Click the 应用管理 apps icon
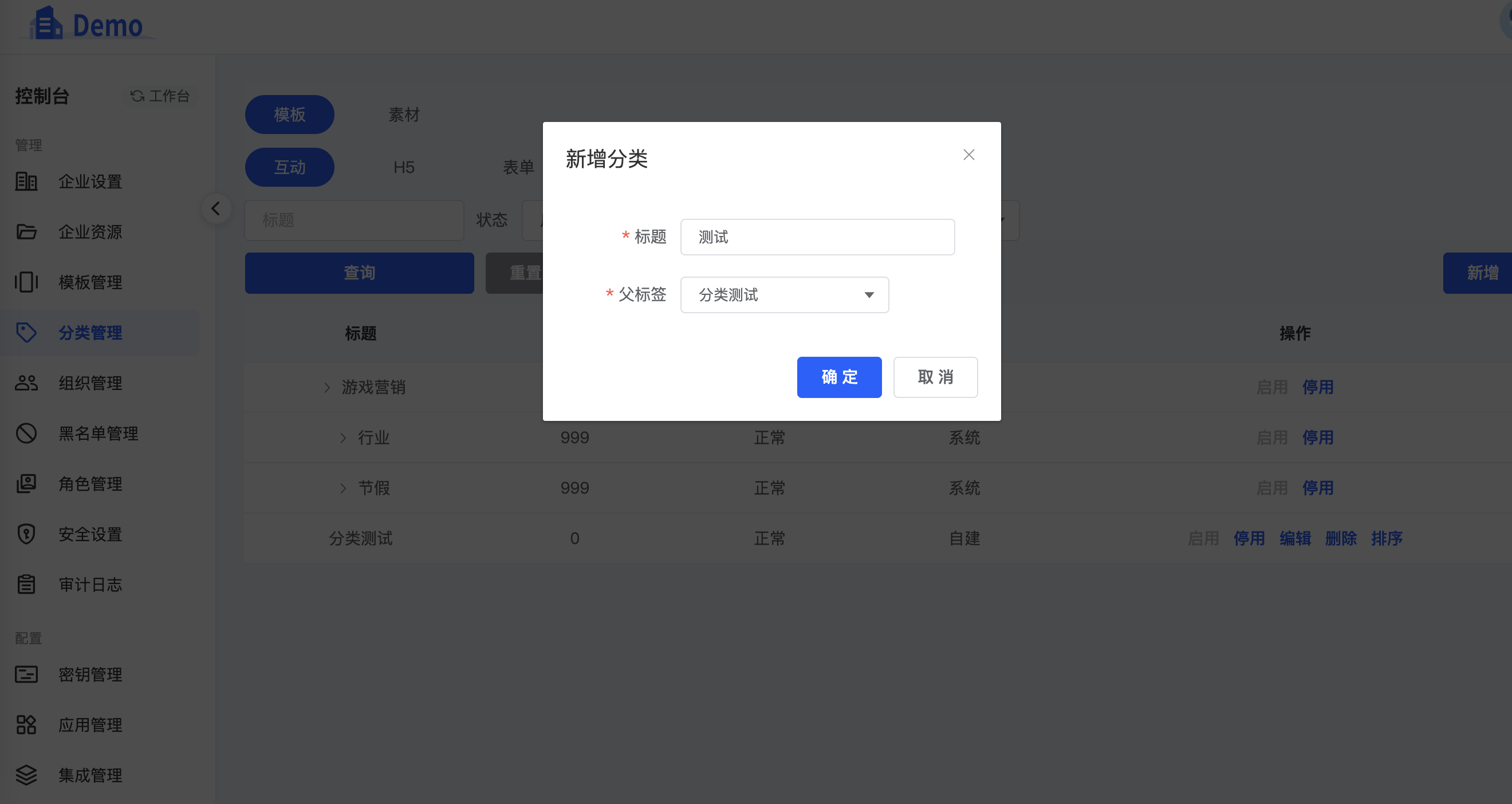The width and height of the screenshot is (1512, 804). click(x=26, y=725)
